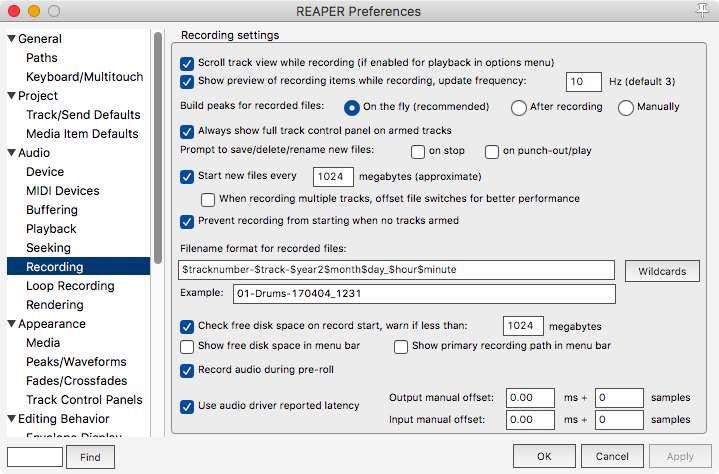Select Track/Send Defaults page
The image size is (719, 474).
pyautogui.click(x=83, y=115)
